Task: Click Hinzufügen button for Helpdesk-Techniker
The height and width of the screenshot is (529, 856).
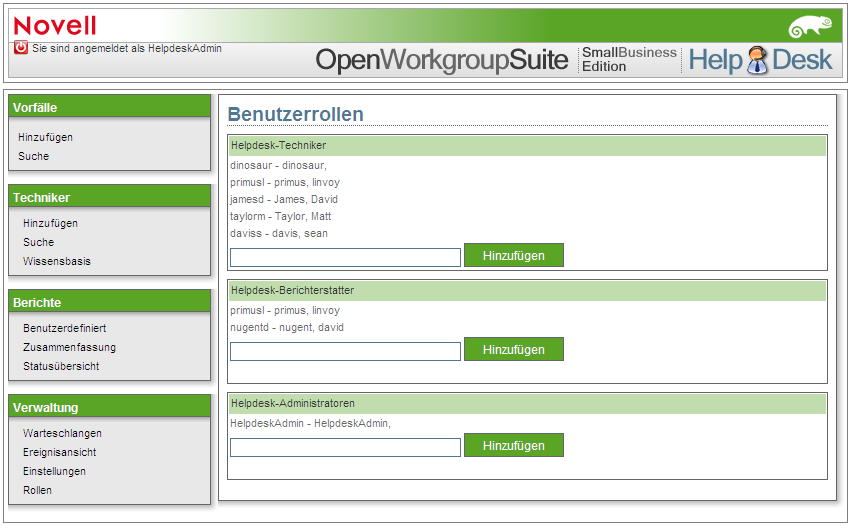Action: [514, 255]
